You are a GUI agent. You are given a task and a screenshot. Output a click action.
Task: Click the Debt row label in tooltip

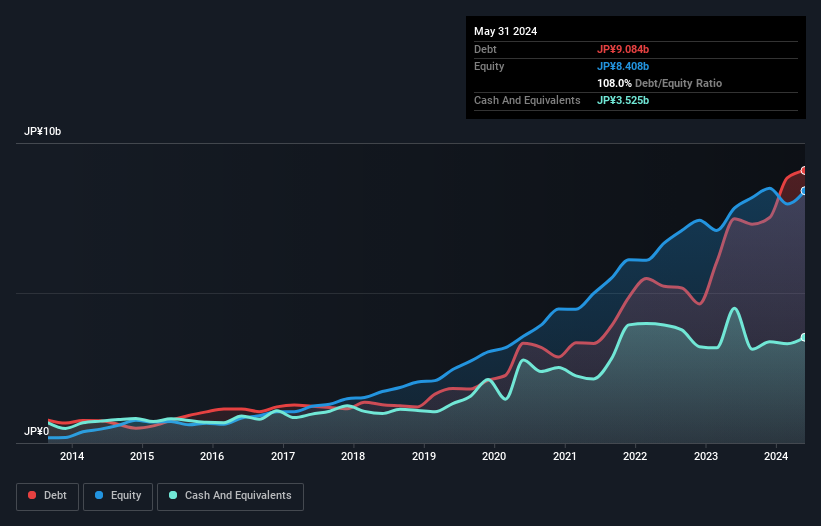(485, 49)
